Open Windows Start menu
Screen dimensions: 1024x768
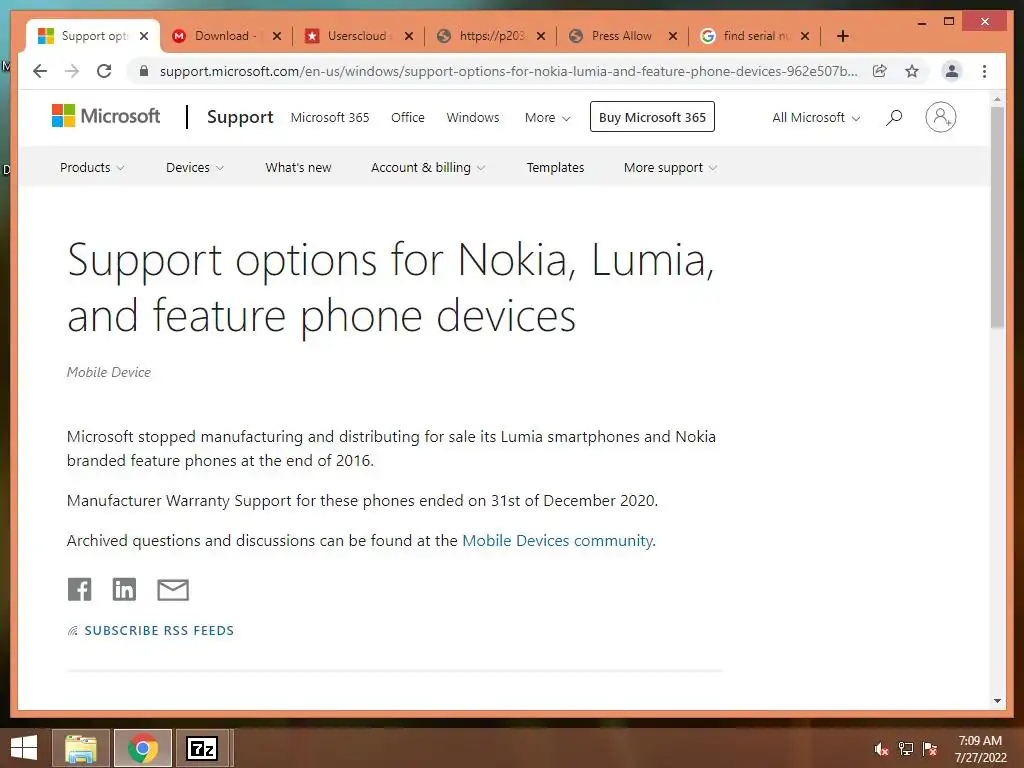[24, 748]
